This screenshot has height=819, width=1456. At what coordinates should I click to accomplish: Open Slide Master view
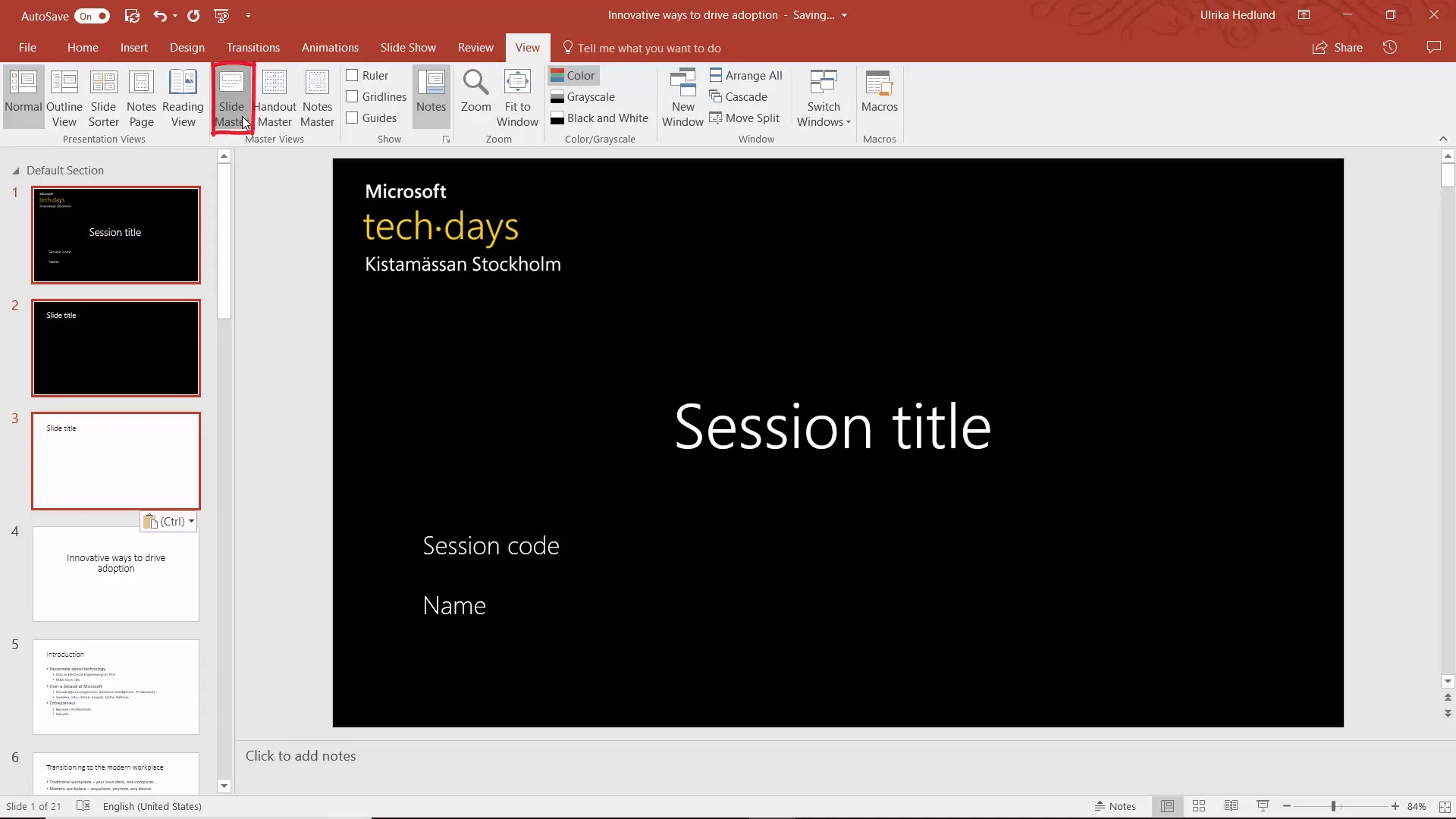click(232, 97)
